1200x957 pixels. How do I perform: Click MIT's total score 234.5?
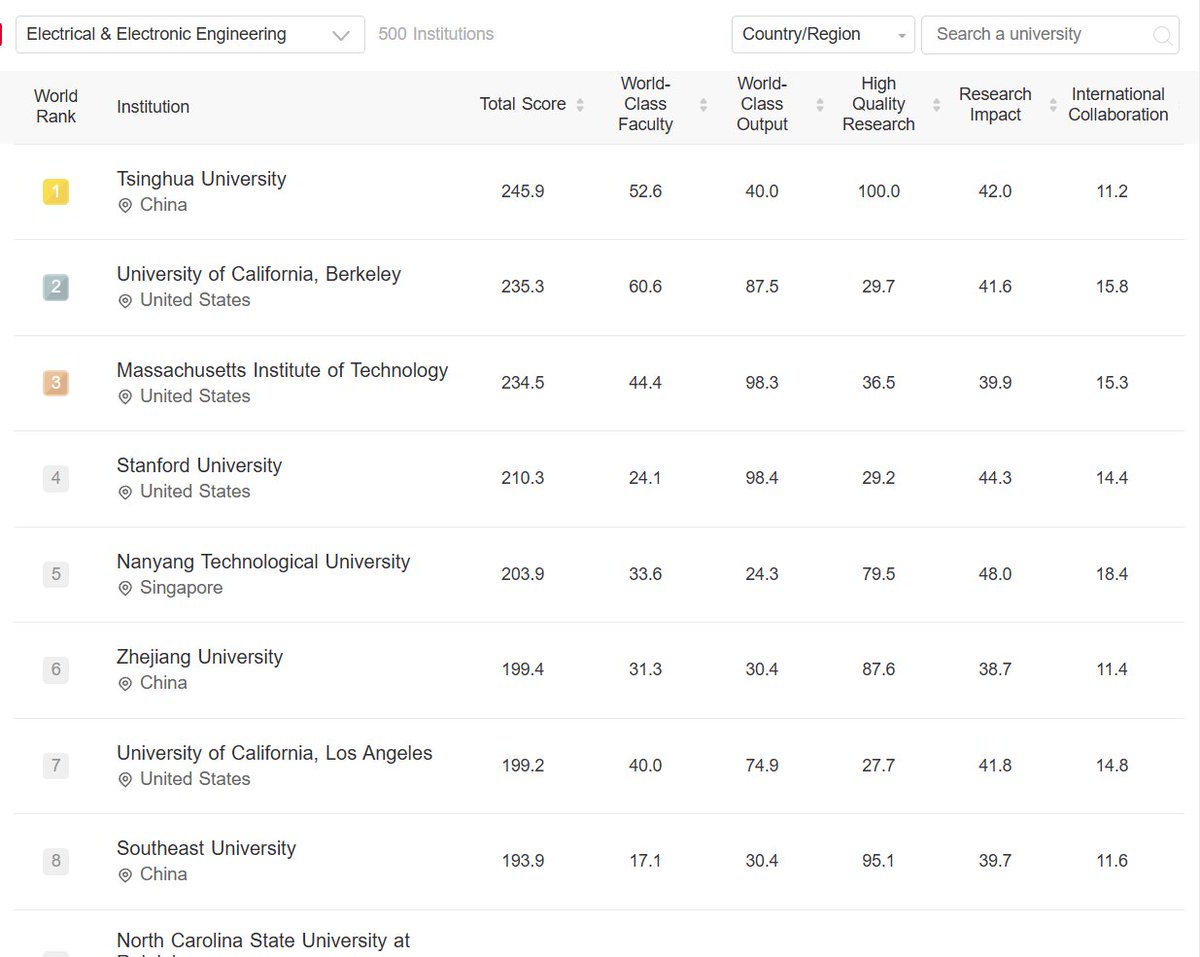tap(523, 383)
